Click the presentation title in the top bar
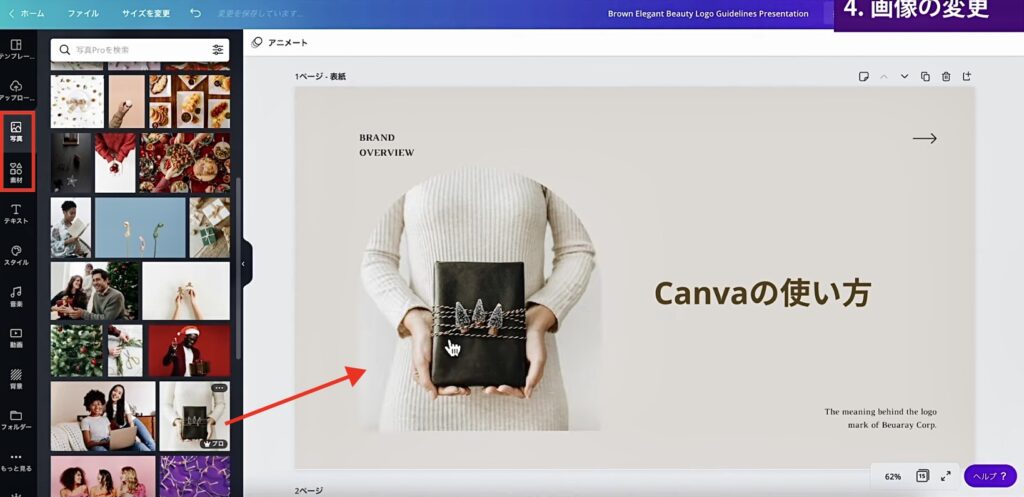This screenshot has width=1024, height=497. [x=708, y=14]
